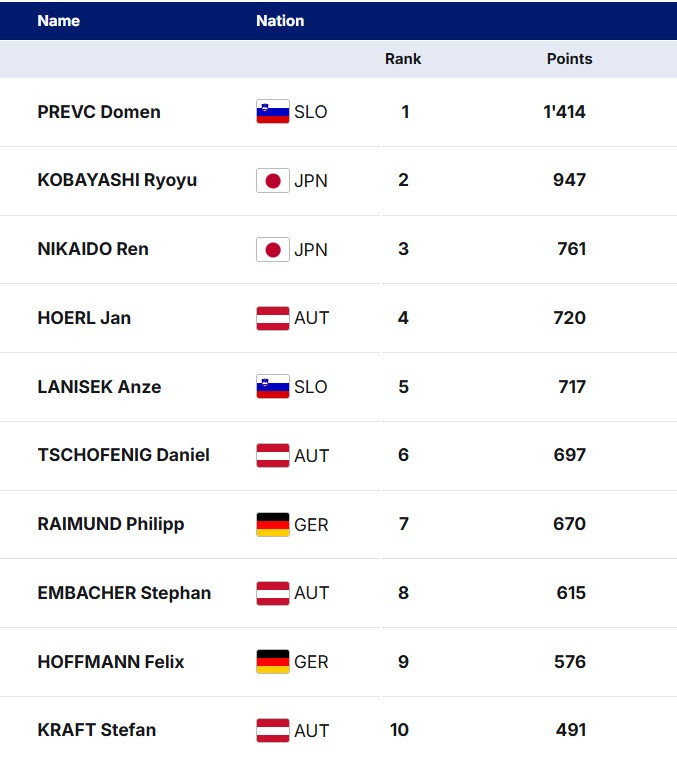Select the TSCHOFENIG Daniel name link
This screenshot has height=765, width=677.
[123, 455]
